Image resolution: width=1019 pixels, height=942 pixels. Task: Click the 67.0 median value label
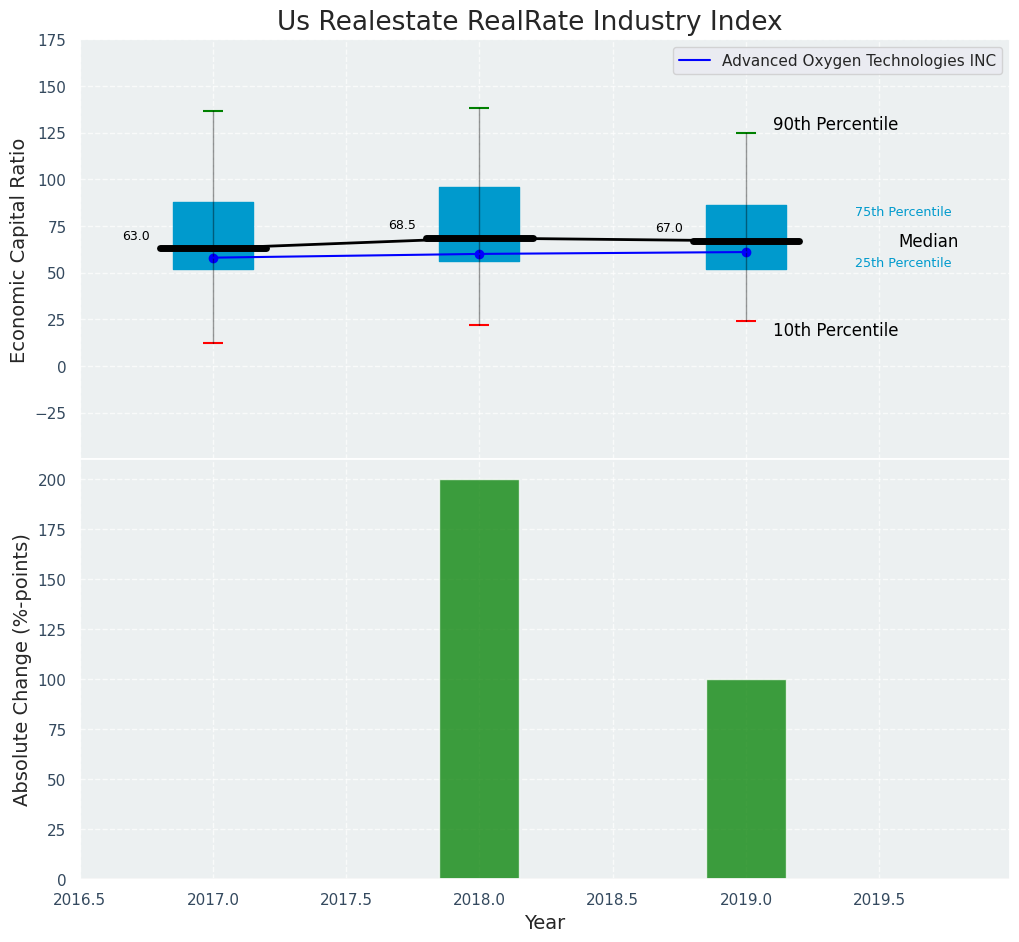[669, 228]
